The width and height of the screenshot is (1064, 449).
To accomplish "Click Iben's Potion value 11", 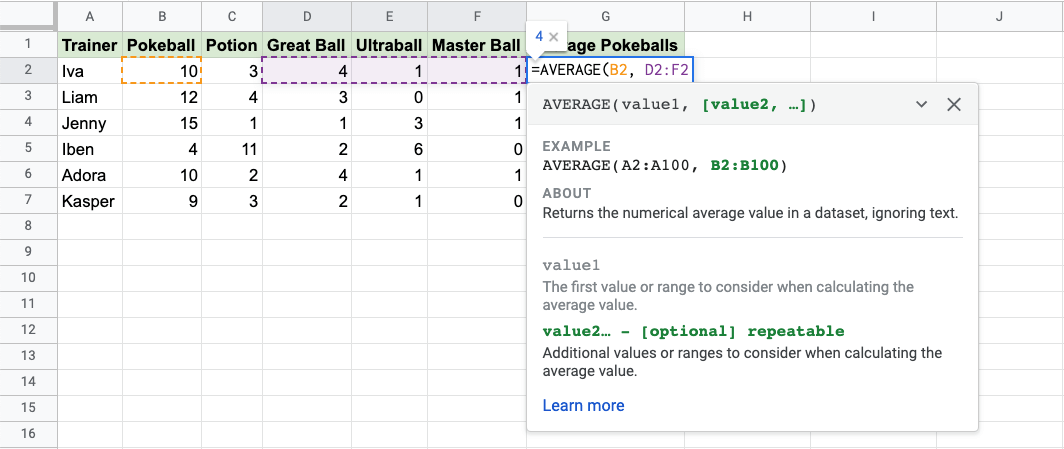I will 231,149.
